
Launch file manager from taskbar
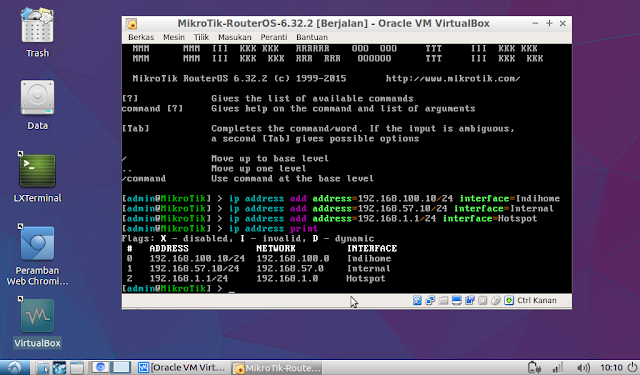coord(42,368)
